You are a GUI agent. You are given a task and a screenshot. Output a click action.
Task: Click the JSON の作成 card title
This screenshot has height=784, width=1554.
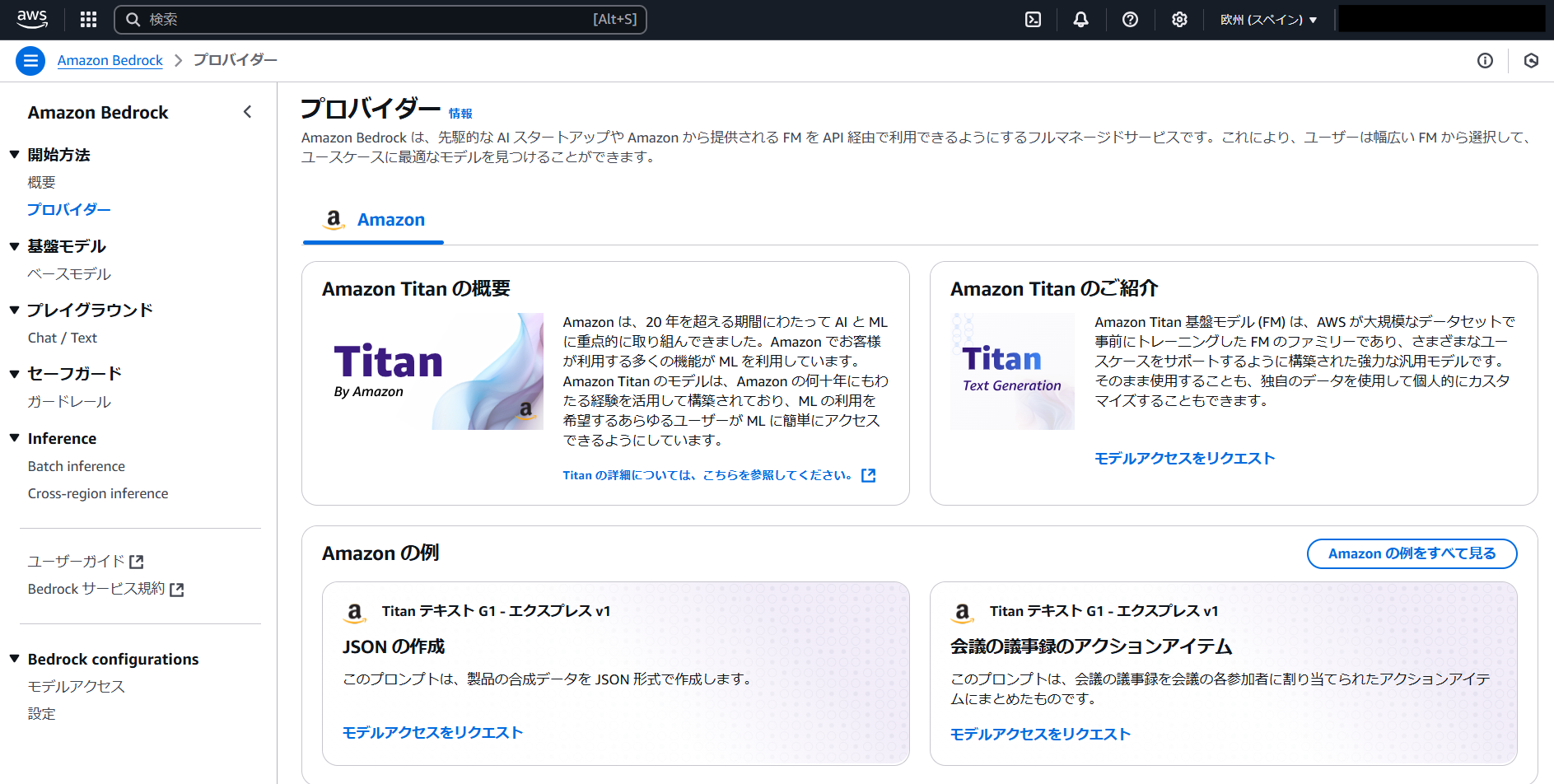pos(394,646)
